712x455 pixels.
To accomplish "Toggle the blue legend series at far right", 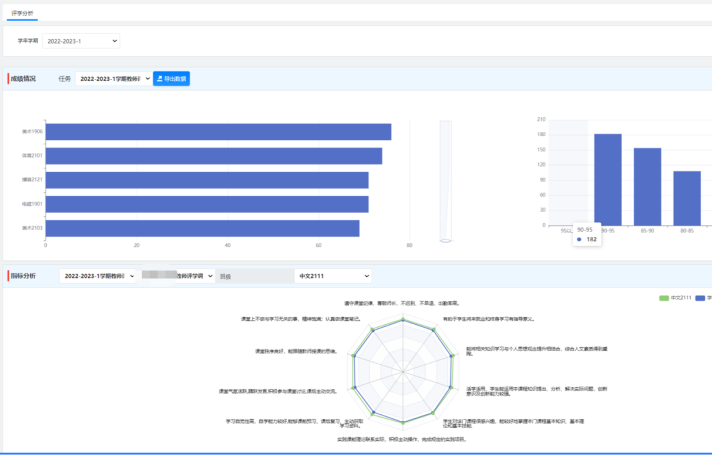I will tap(701, 298).
